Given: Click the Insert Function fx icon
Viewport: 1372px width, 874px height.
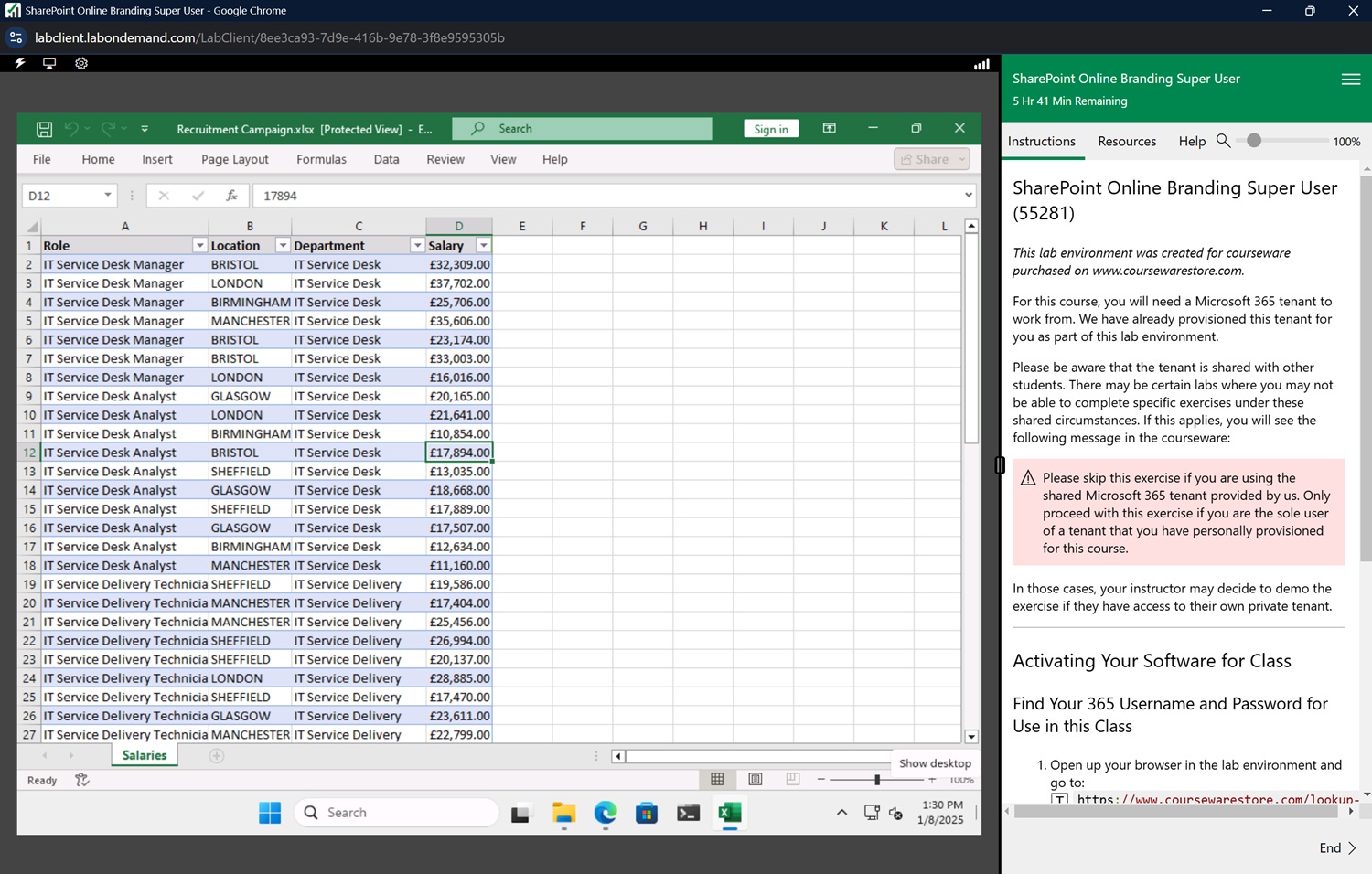Looking at the screenshot, I should click(231, 195).
